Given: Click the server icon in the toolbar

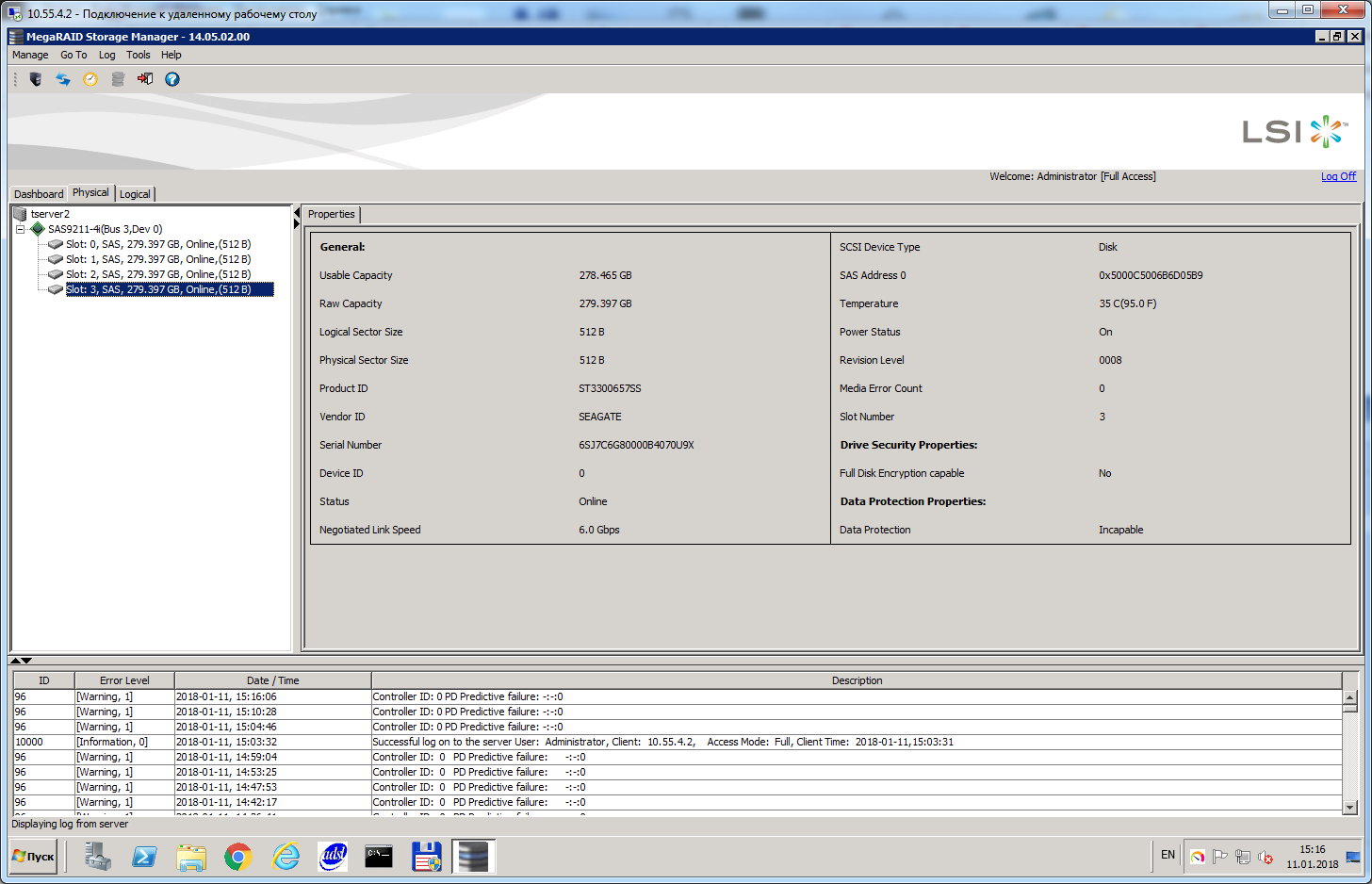Looking at the screenshot, I should (36, 79).
